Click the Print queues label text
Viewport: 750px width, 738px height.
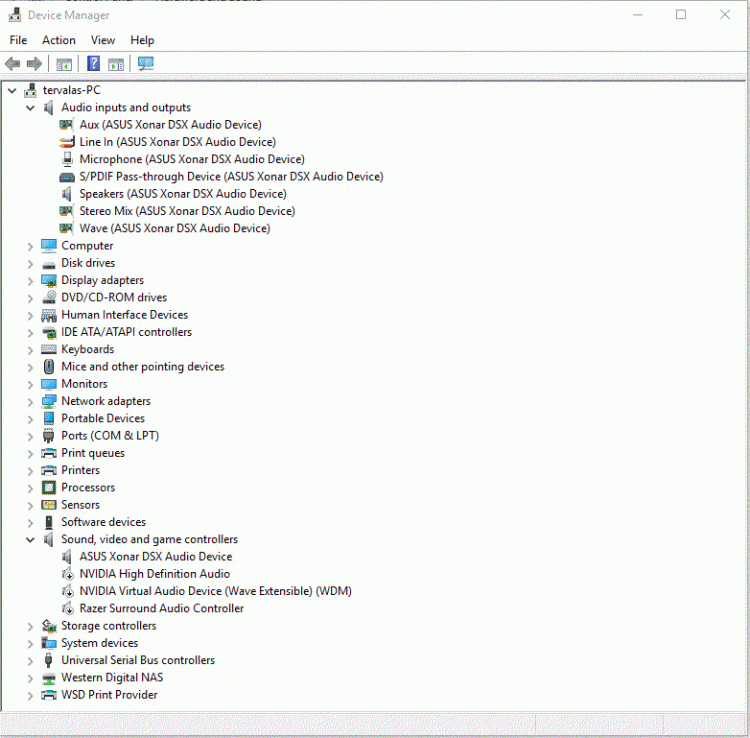pyautogui.click(x=93, y=453)
